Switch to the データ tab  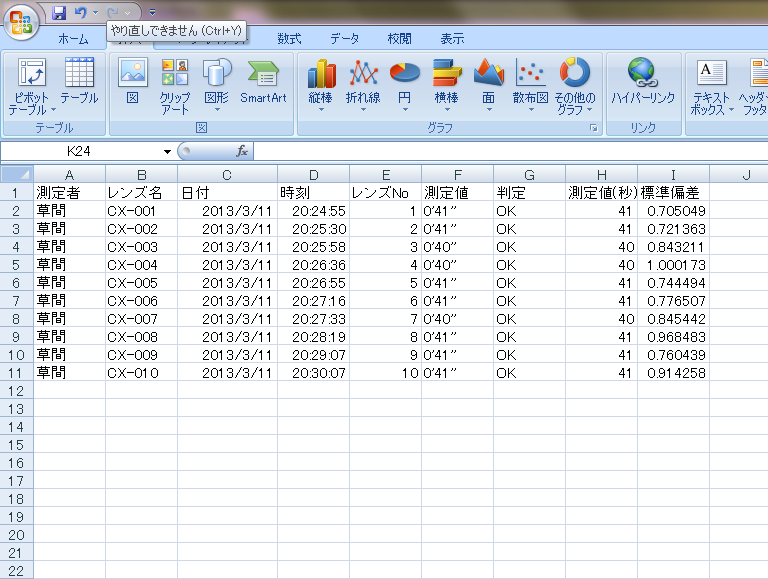344,39
